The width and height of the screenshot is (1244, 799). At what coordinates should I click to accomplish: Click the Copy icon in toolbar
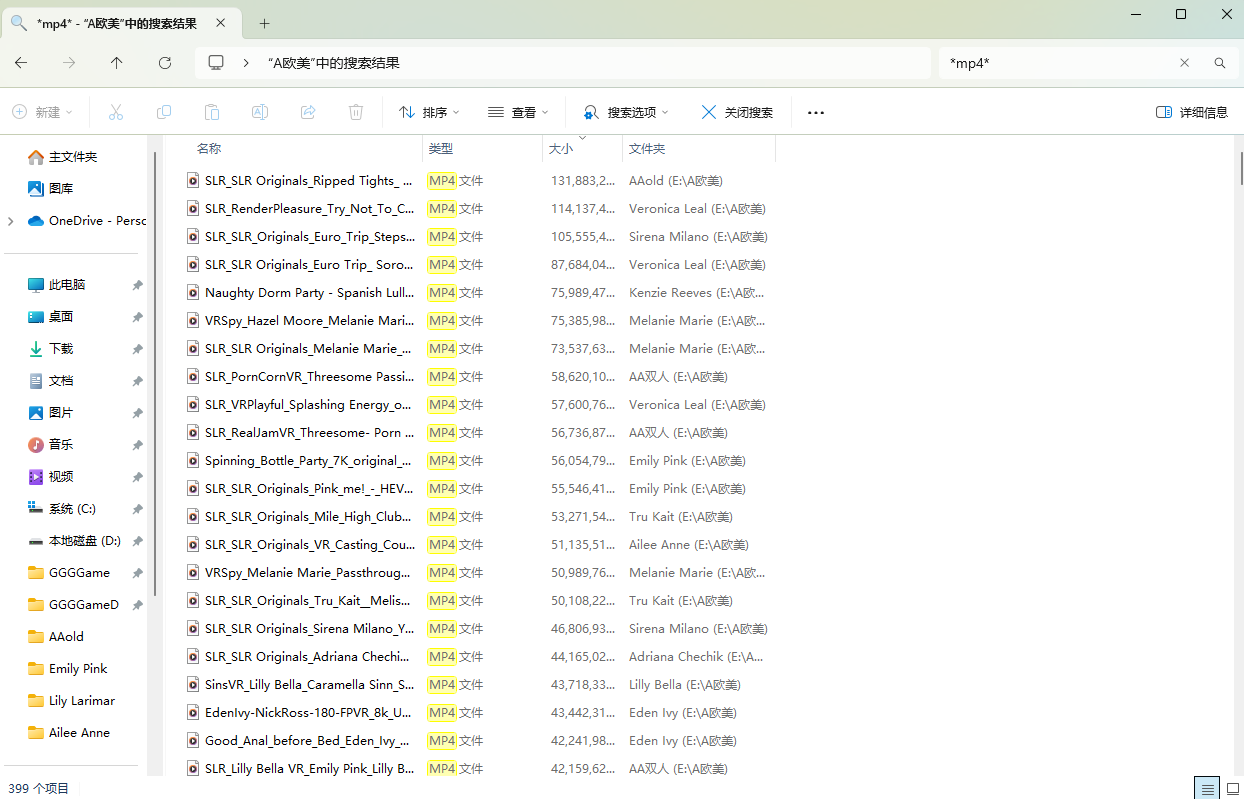pyautogui.click(x=164, y=112)
